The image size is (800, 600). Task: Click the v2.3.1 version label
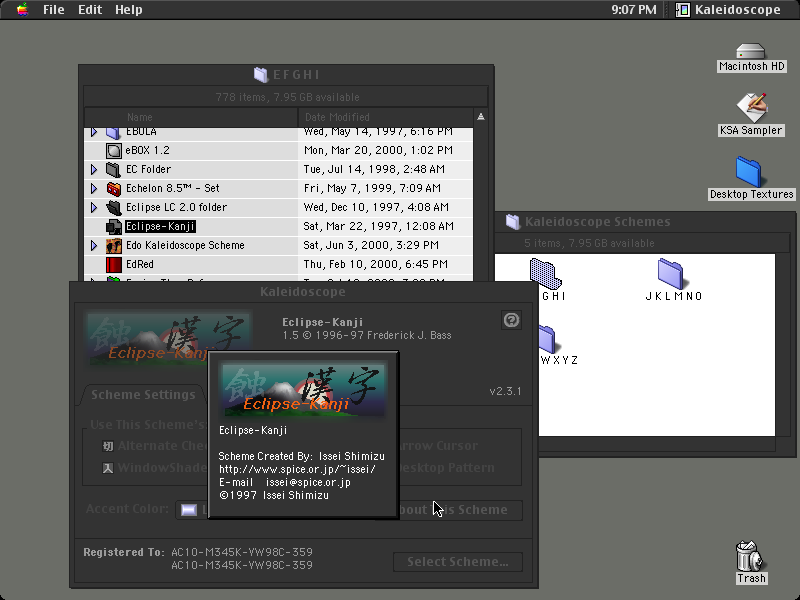tap(505, 391)
